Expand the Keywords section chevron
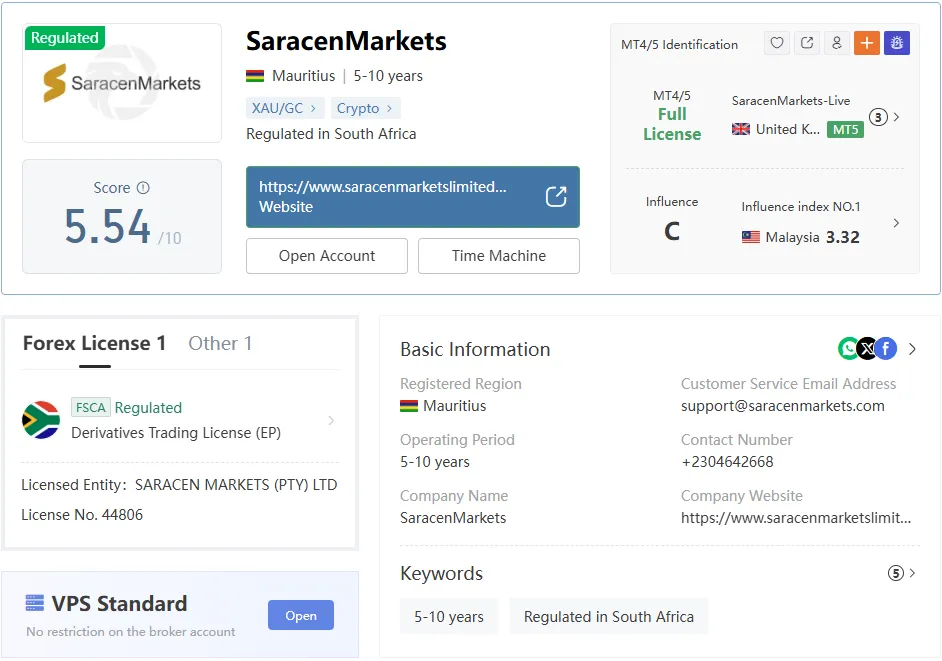942x661 pixels. [913, 573]
